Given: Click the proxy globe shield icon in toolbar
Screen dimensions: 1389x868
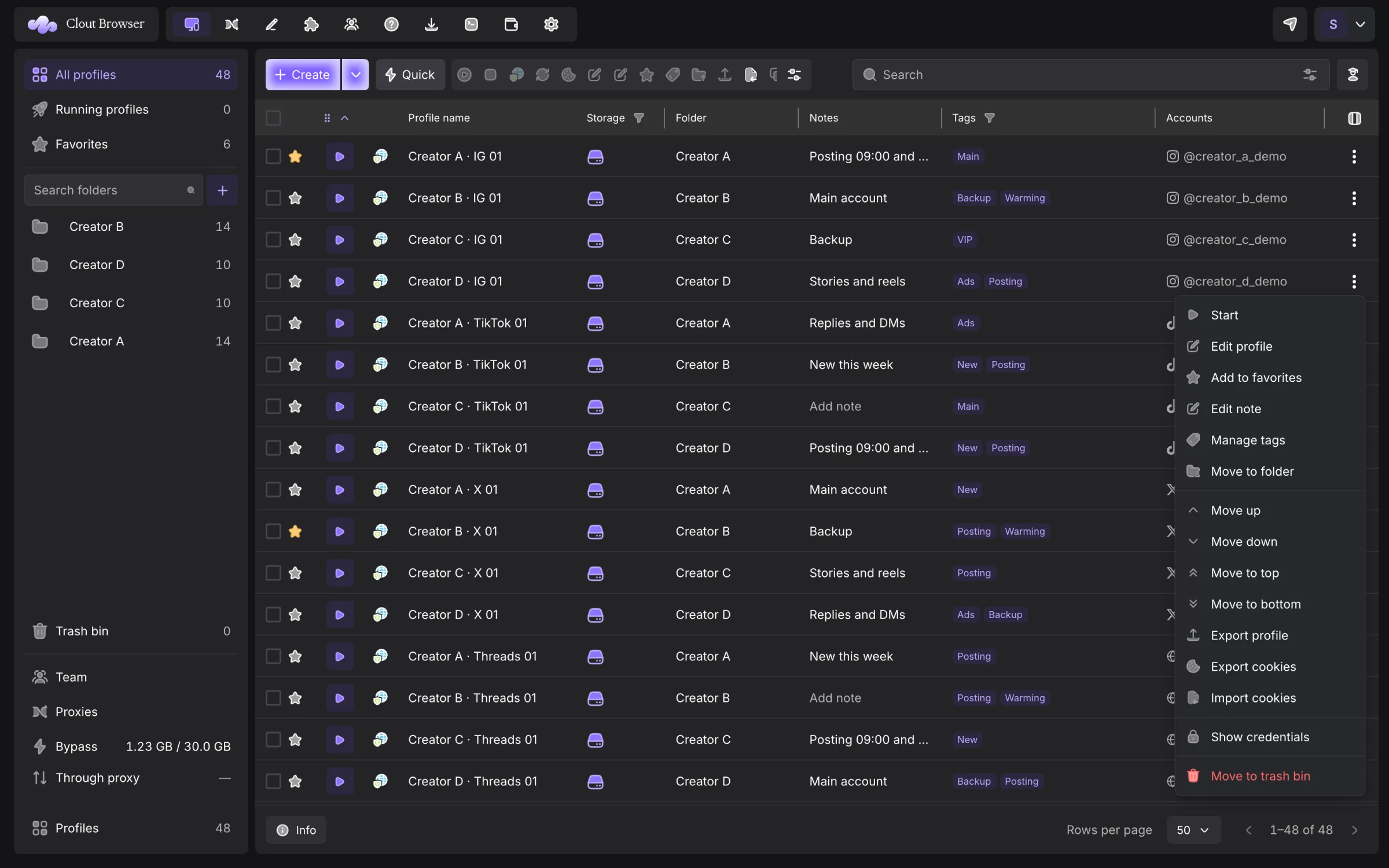Looking at the screenshot, I should click(x=516, y=75).
